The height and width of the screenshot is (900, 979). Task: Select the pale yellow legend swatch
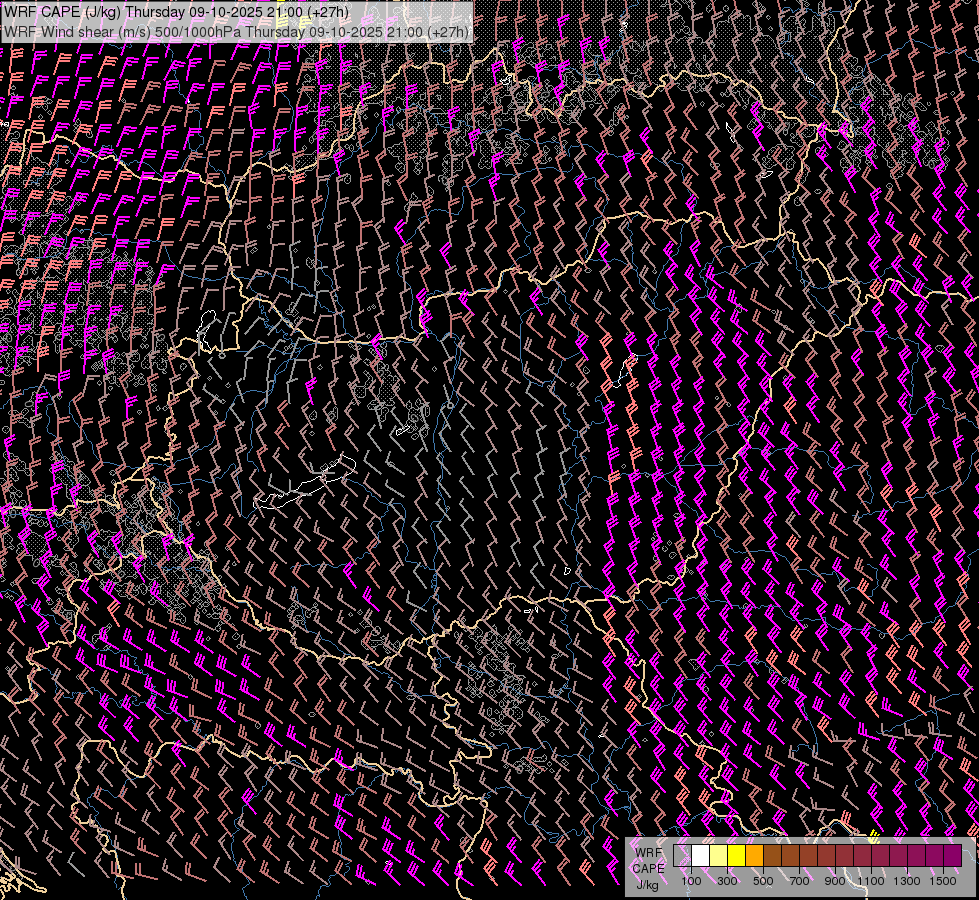[x=718, y=856]
